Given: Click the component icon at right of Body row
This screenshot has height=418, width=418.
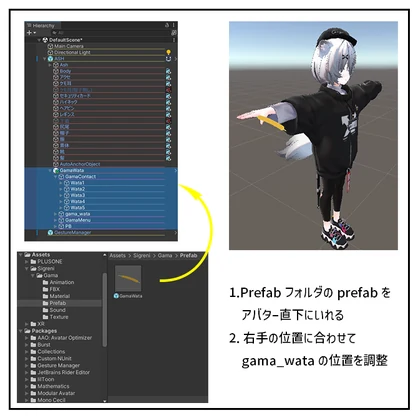Looking at the screenshot, I should tap(168, 71).
